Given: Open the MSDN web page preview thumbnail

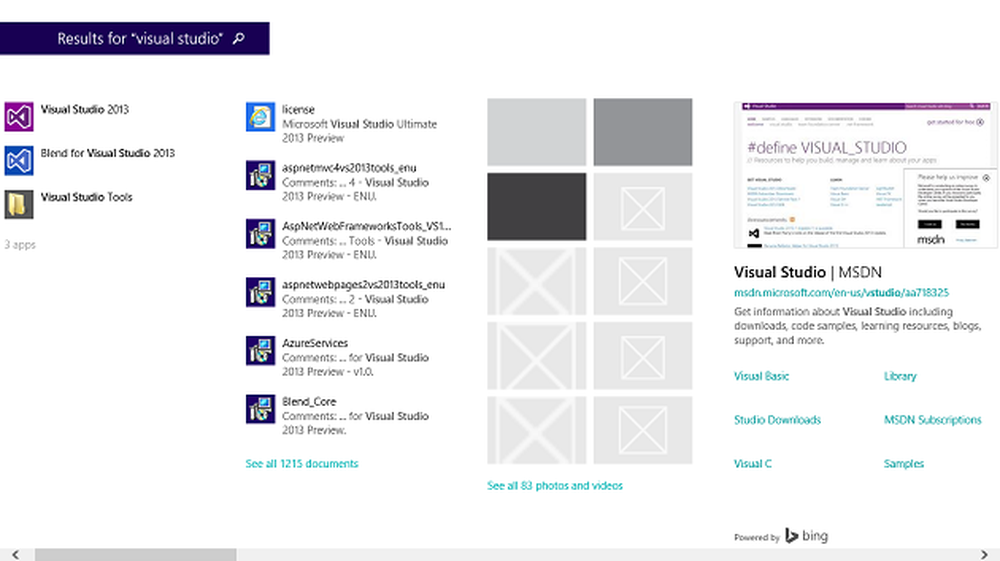Looking at the screenshot, I should pyautogui.click(x=865, y=175).
